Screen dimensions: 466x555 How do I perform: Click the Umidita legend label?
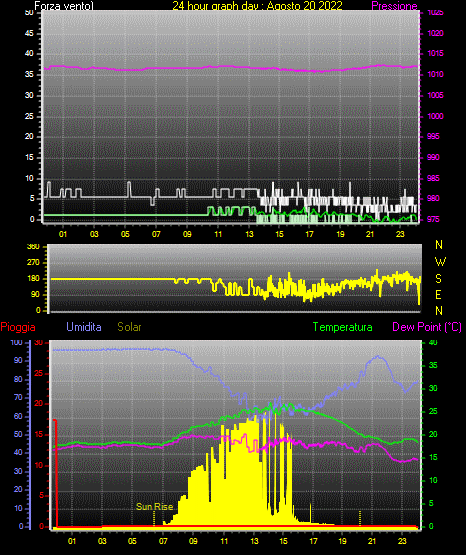coord(84,327)
